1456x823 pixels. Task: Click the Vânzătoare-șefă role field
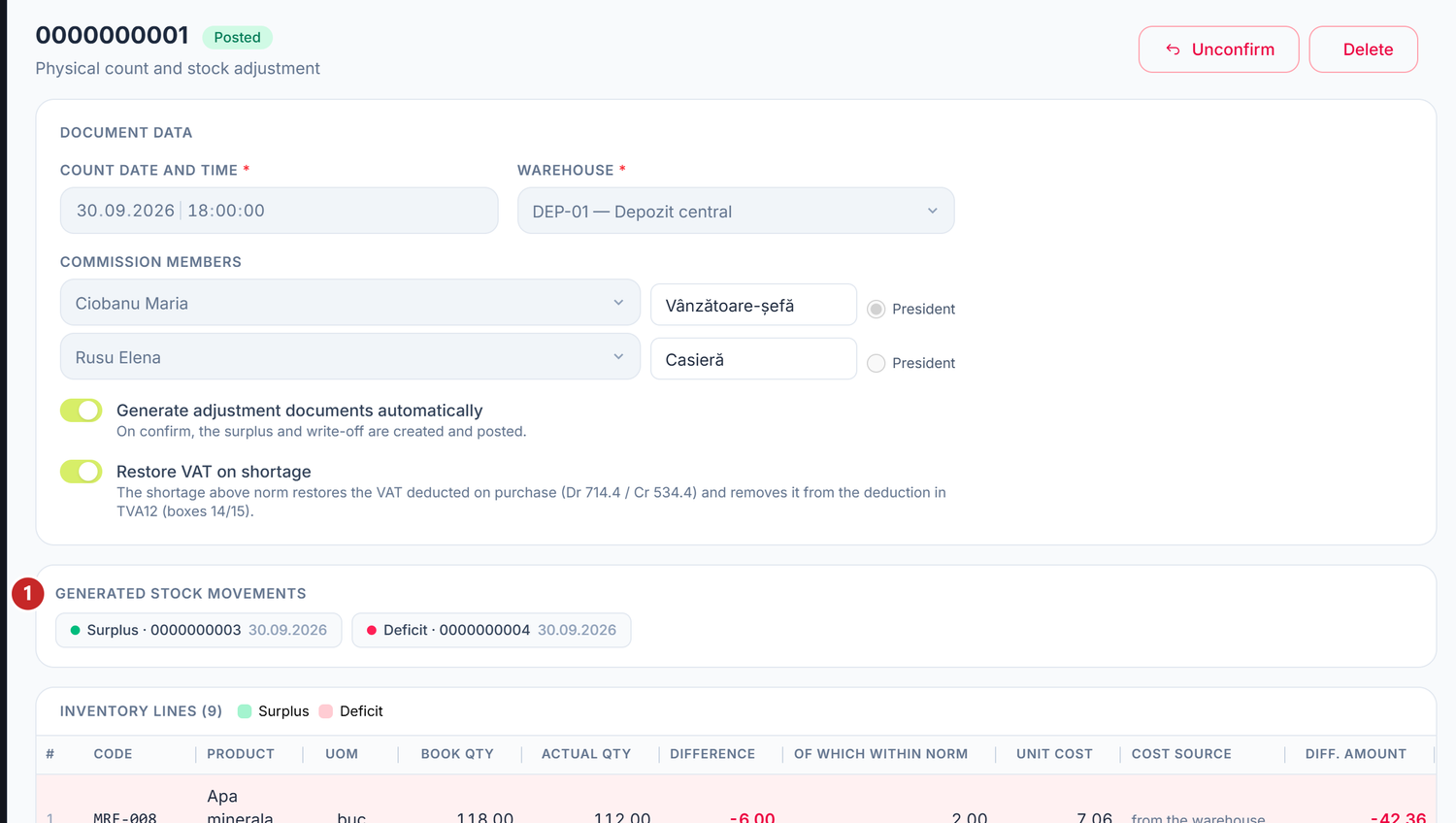click(753, 305)
